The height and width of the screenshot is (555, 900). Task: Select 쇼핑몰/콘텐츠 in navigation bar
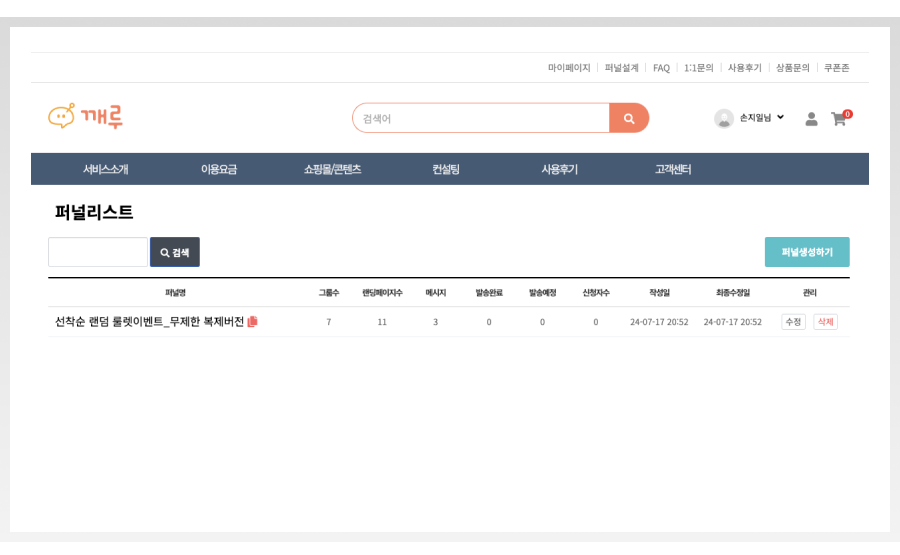tap(332, 169)
